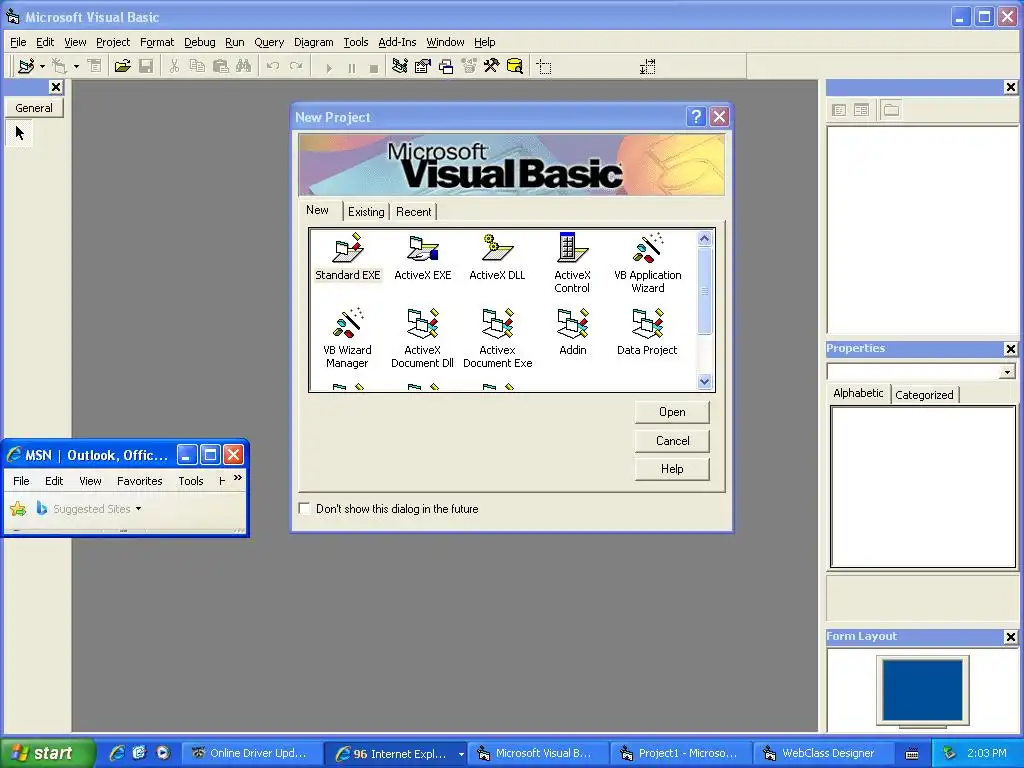Click Toggle Folders icon in Project Explorer
1024x768 pixels.
(x=891, y=110)
